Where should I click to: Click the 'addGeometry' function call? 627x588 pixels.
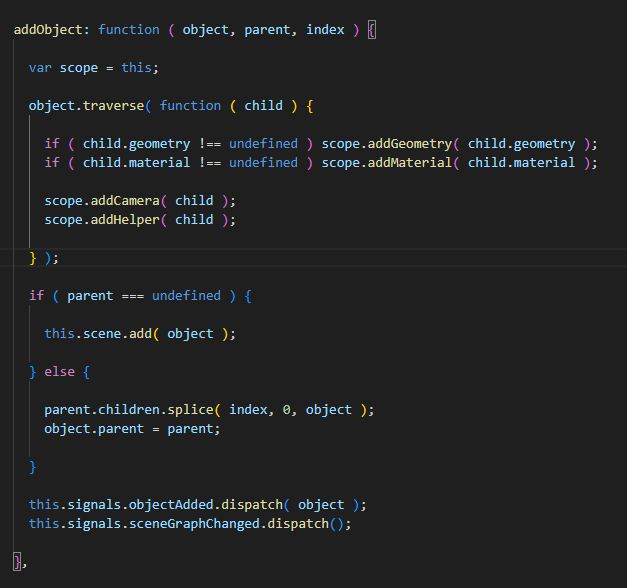pyautogui.click(x=409, y=144)
